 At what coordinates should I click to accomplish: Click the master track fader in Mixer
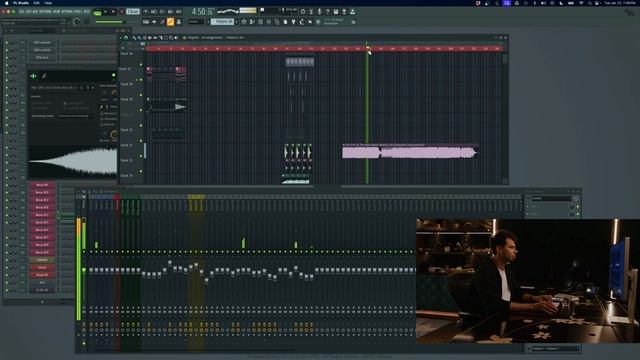click(x=84, y=270)
